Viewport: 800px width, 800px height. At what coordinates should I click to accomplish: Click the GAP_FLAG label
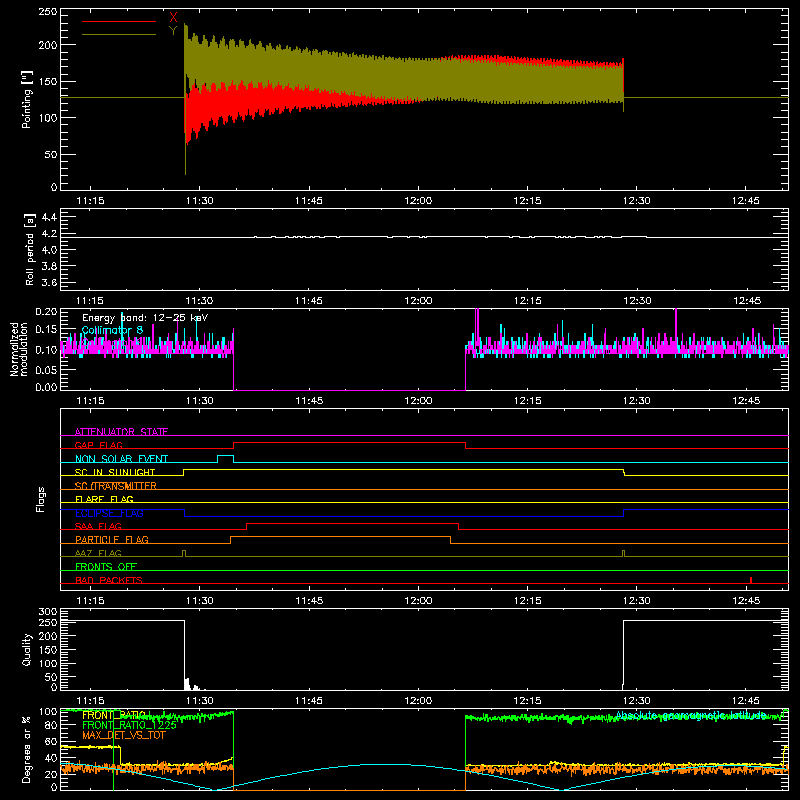(x=98, y=445)
